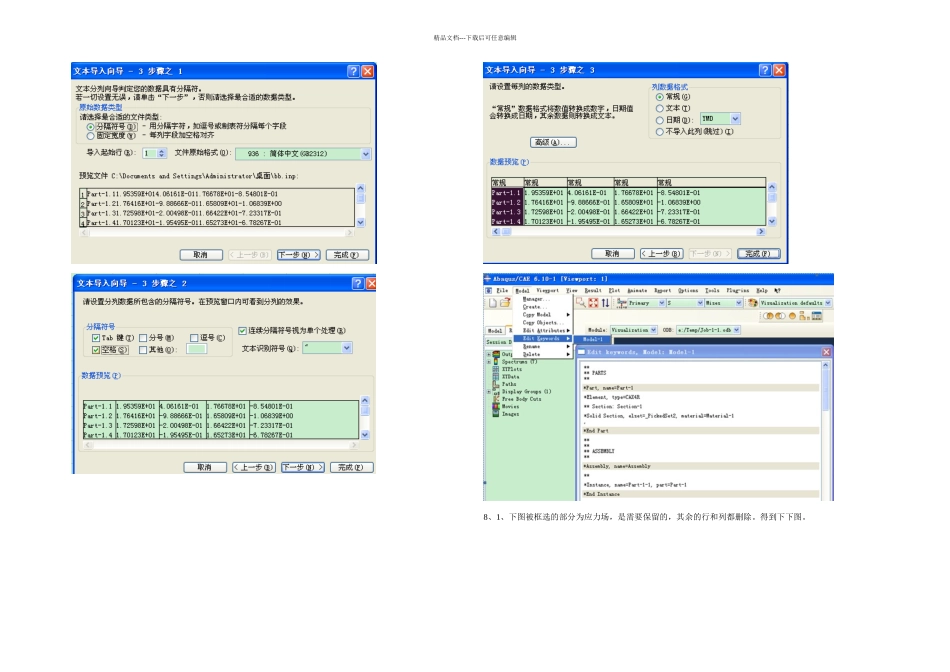Click the context help arrow icon after Help
Screen dimensions: 950x672
coord(777,291)
